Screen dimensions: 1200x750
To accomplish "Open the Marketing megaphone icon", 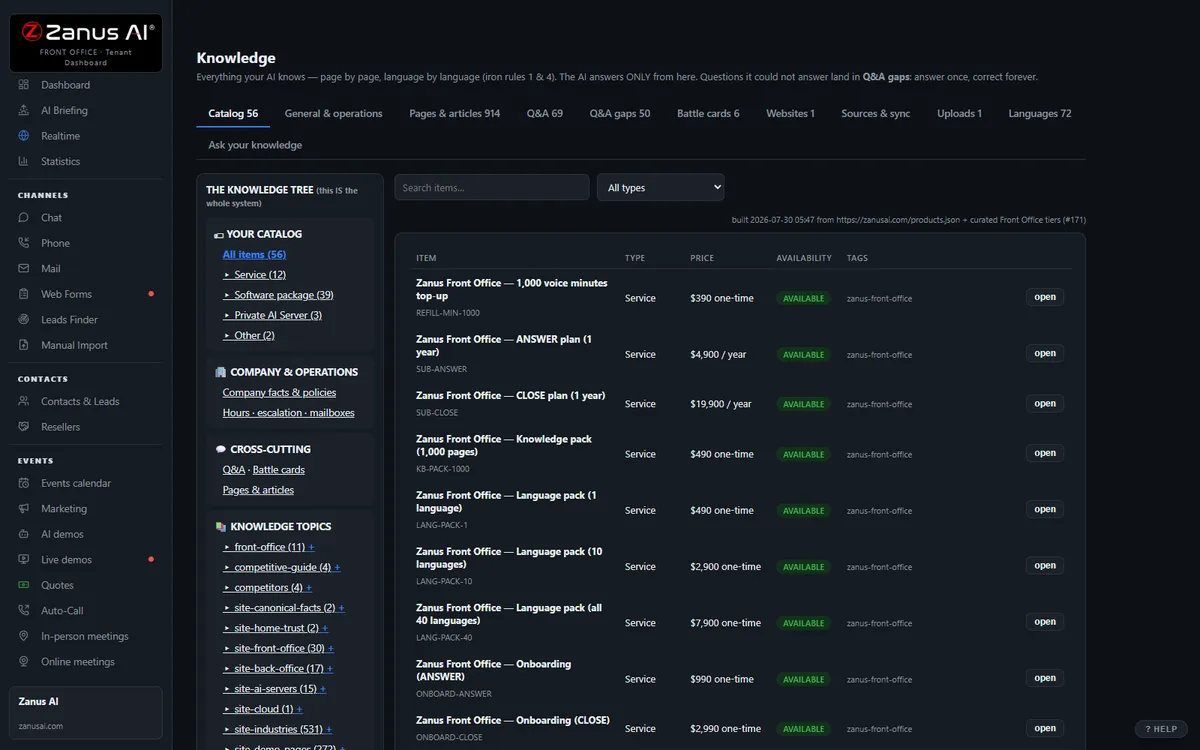I will pos(24,508).
